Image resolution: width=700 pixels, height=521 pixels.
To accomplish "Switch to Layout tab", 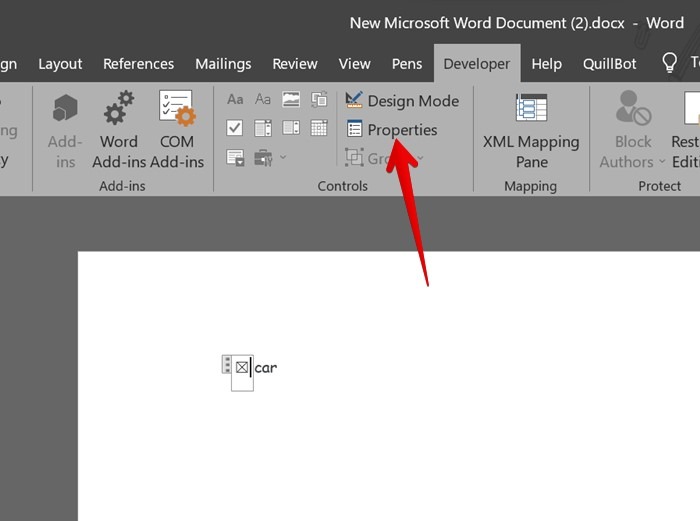I will point(60,64).
